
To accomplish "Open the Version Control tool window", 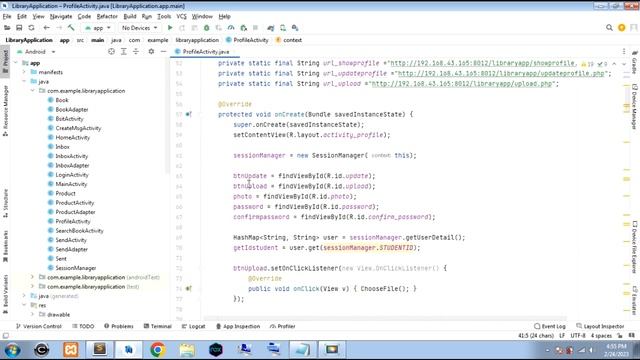I will point(38,326).
